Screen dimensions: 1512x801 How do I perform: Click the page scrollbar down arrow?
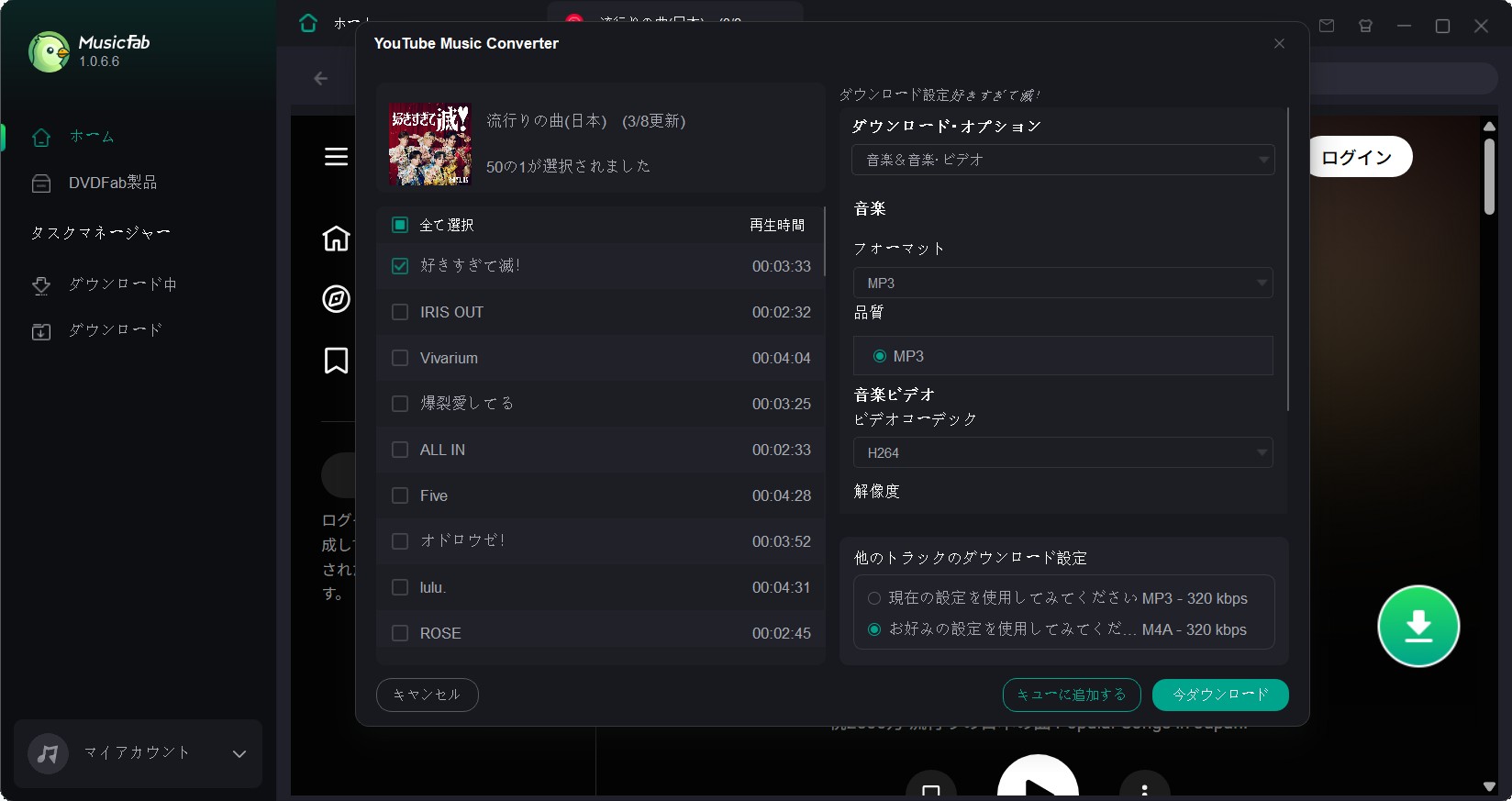(1489, 786)
